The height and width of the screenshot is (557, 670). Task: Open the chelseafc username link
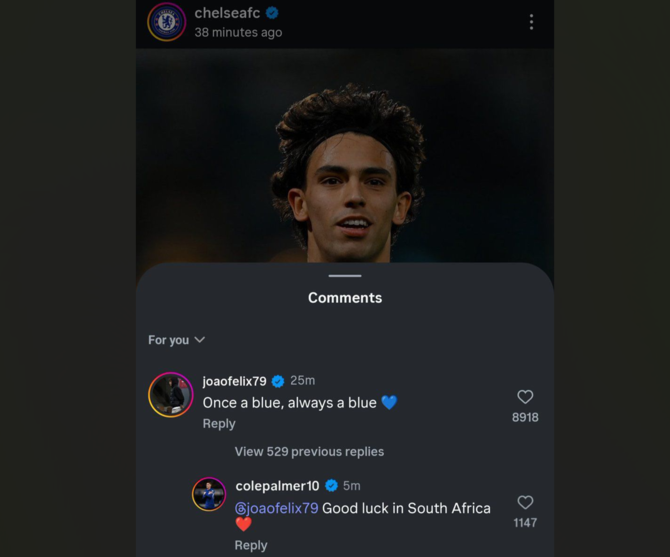(x=227, y=13)
